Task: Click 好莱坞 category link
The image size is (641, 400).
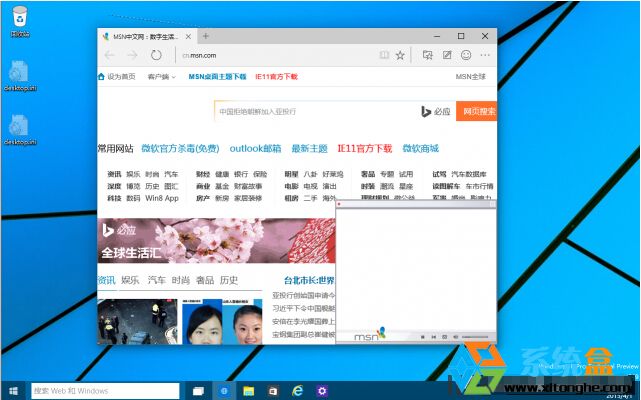Action: pyautogui.click(x=333, y=174)
